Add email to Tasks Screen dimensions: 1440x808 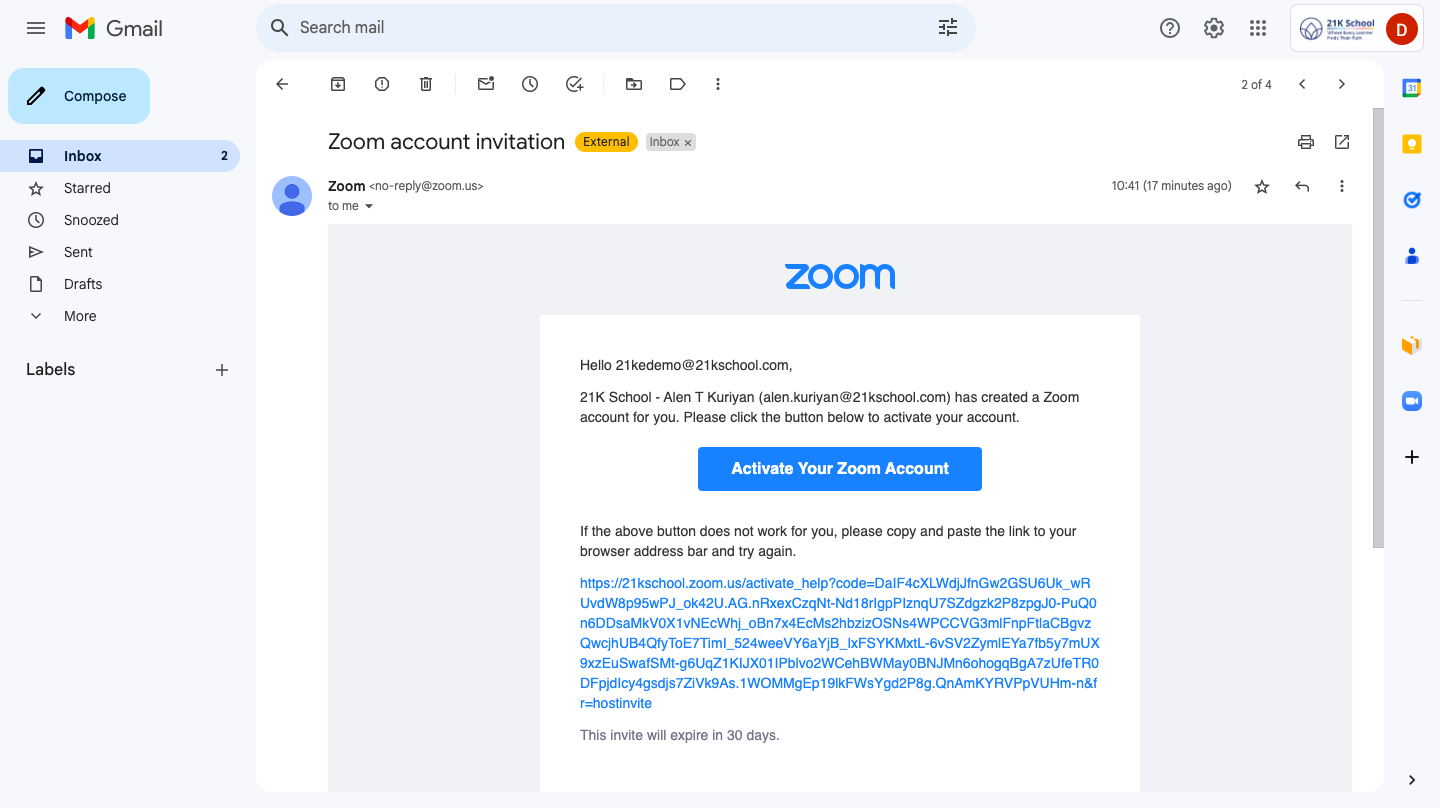[x=574, y=84]
